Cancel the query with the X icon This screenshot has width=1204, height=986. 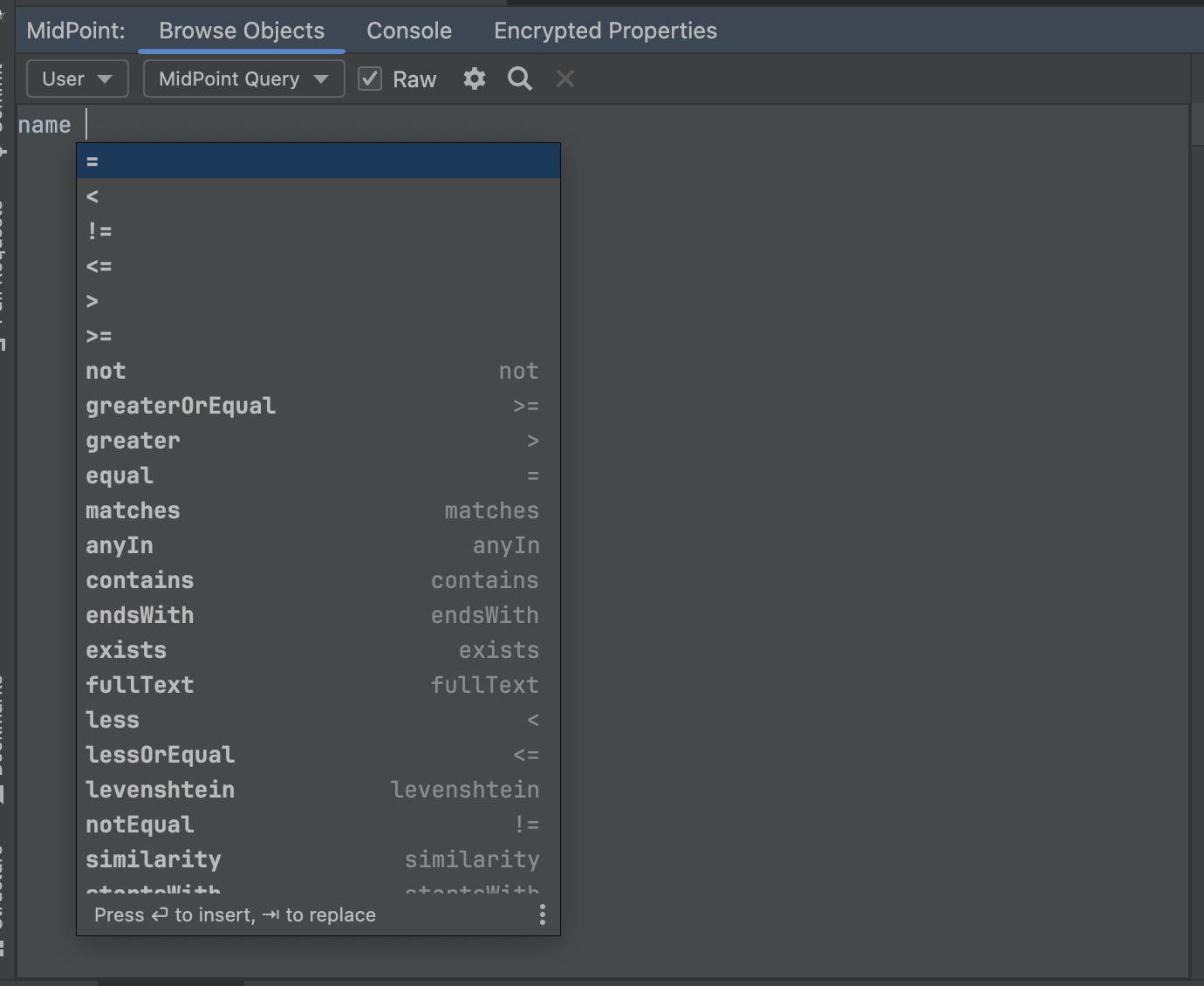coord(564,79)
